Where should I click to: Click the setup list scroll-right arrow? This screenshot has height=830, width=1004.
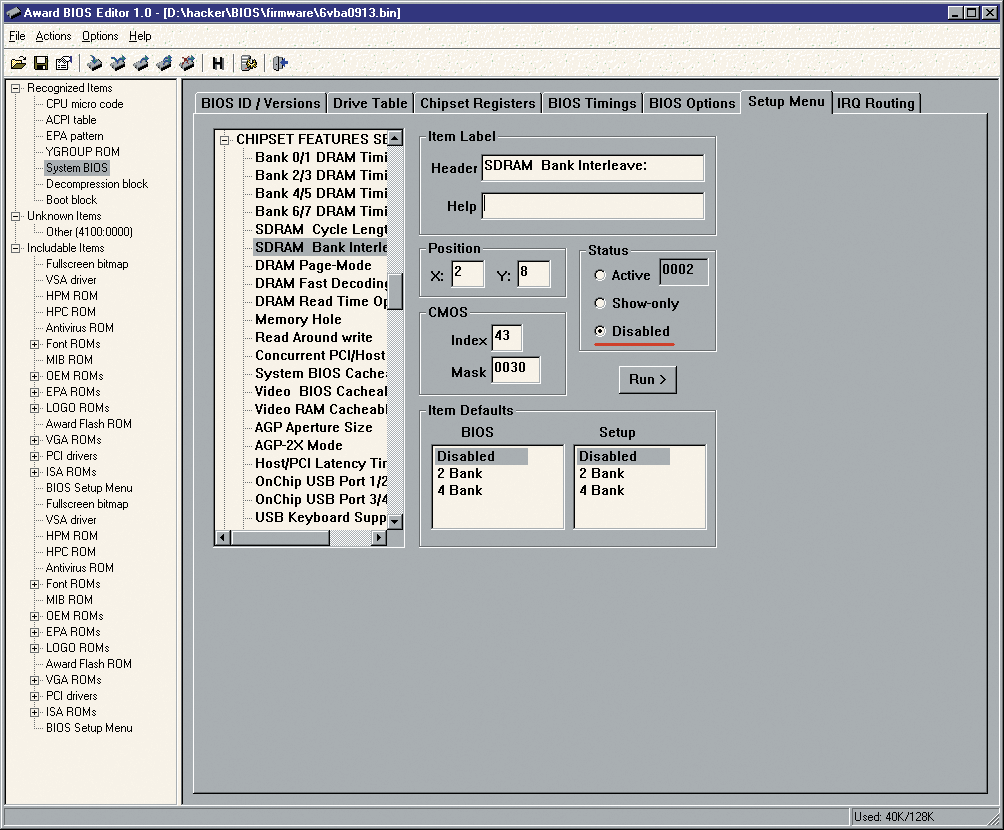(379, 537)
